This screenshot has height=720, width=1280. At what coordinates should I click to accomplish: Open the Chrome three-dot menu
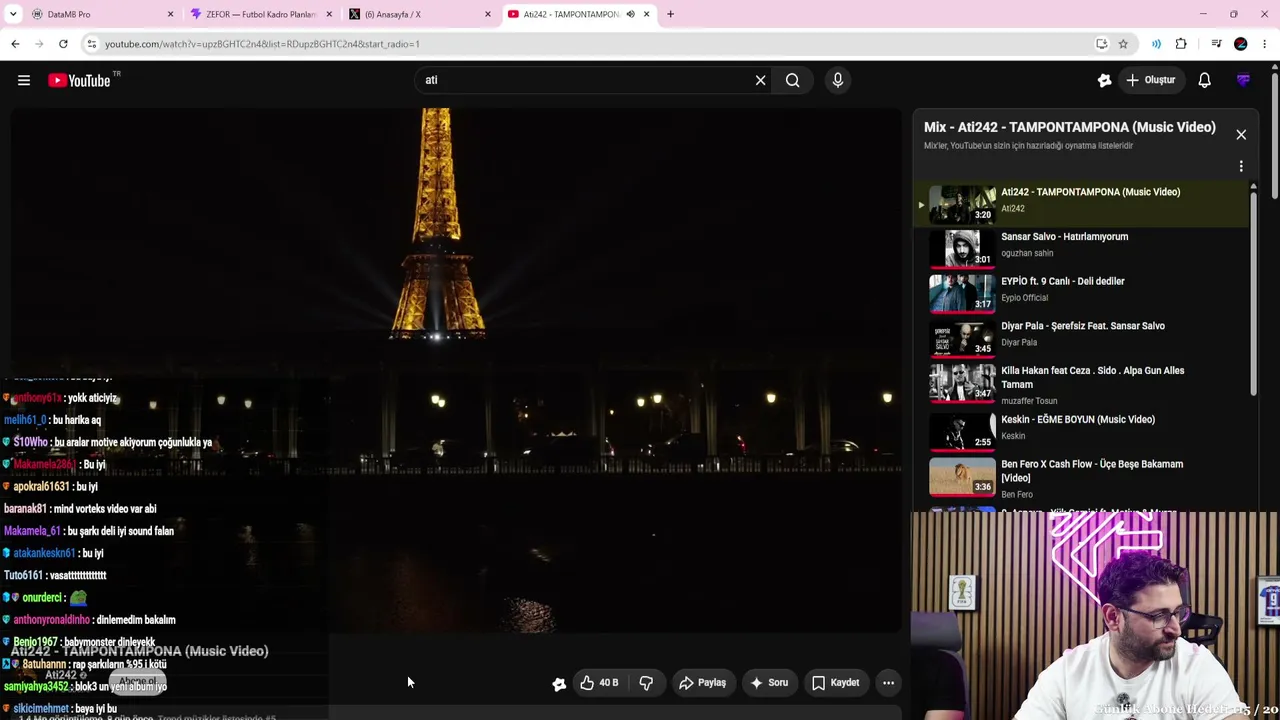pos(1265,44)
